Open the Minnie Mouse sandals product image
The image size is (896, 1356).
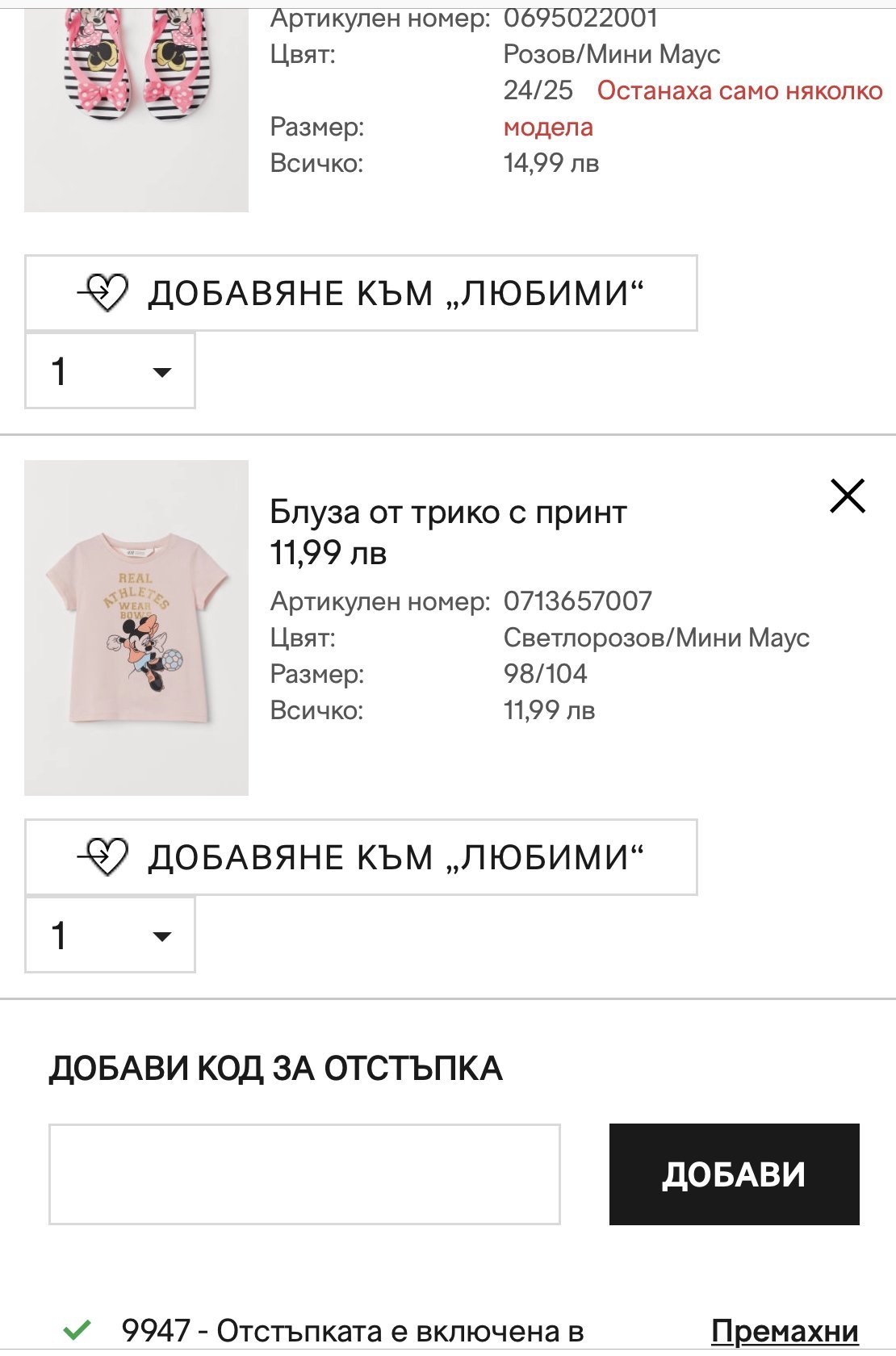pyautogui.click(x=136, y=105)
